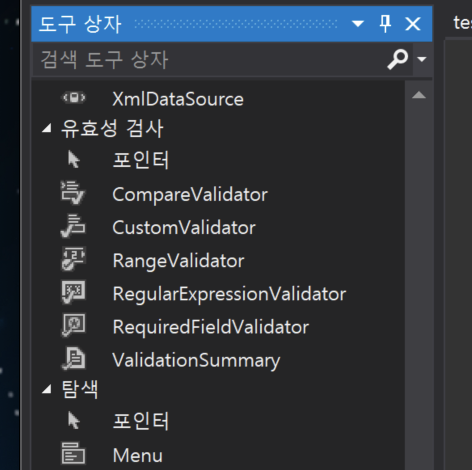This screenshot has height=470, width=472.
Task: Select the RangeValidator label
Action: tap(179, 261)
